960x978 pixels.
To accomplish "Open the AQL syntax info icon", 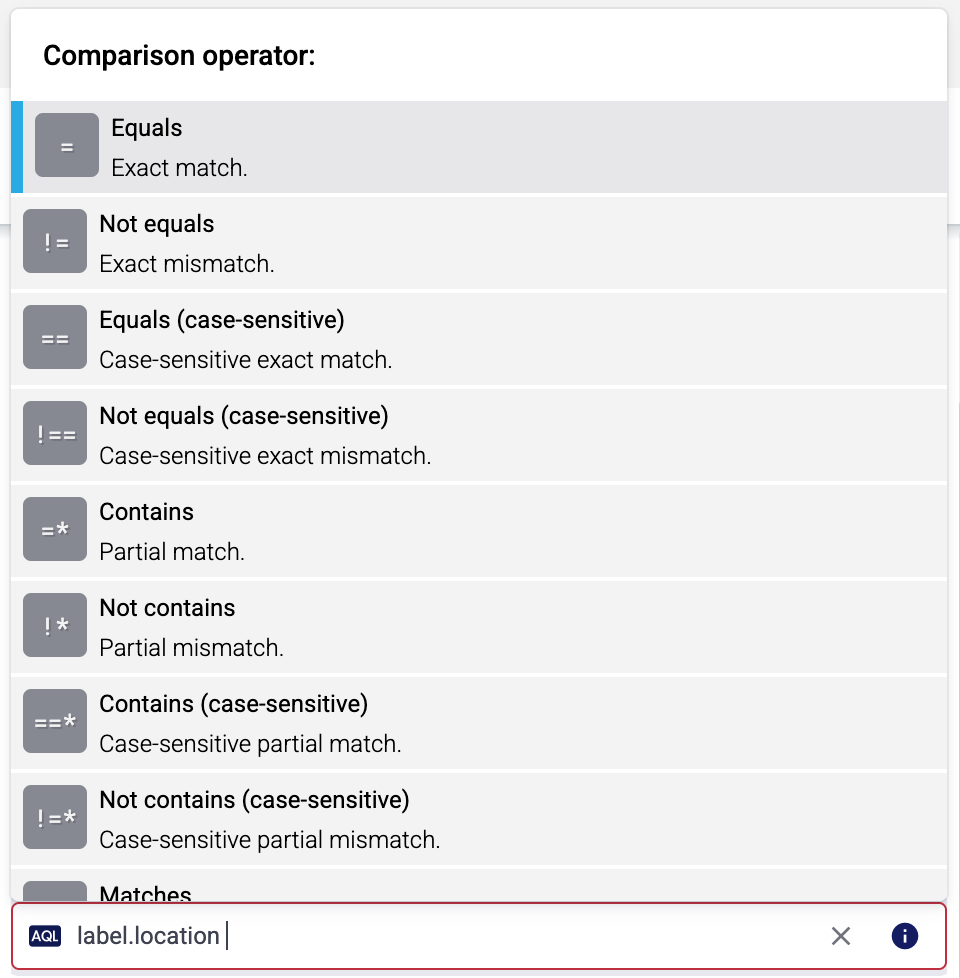I will pyautogui.click(x=904, y=936).
